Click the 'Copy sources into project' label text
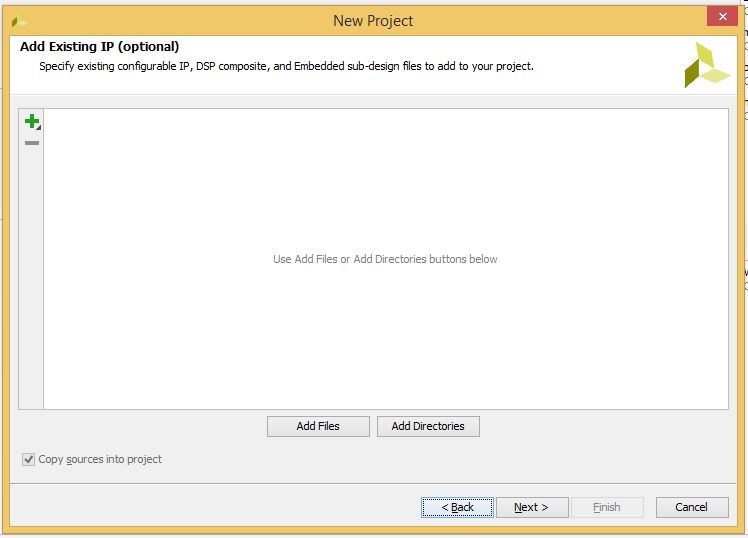This screenshot has height=538, width=748. point(100,460)
